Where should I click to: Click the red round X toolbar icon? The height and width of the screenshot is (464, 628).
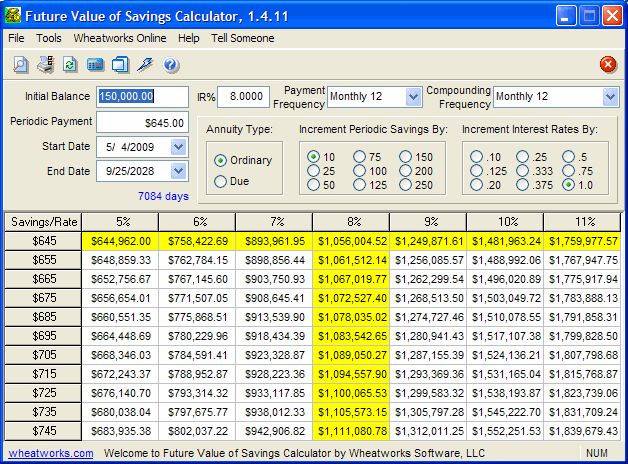(x=608, y=64)
